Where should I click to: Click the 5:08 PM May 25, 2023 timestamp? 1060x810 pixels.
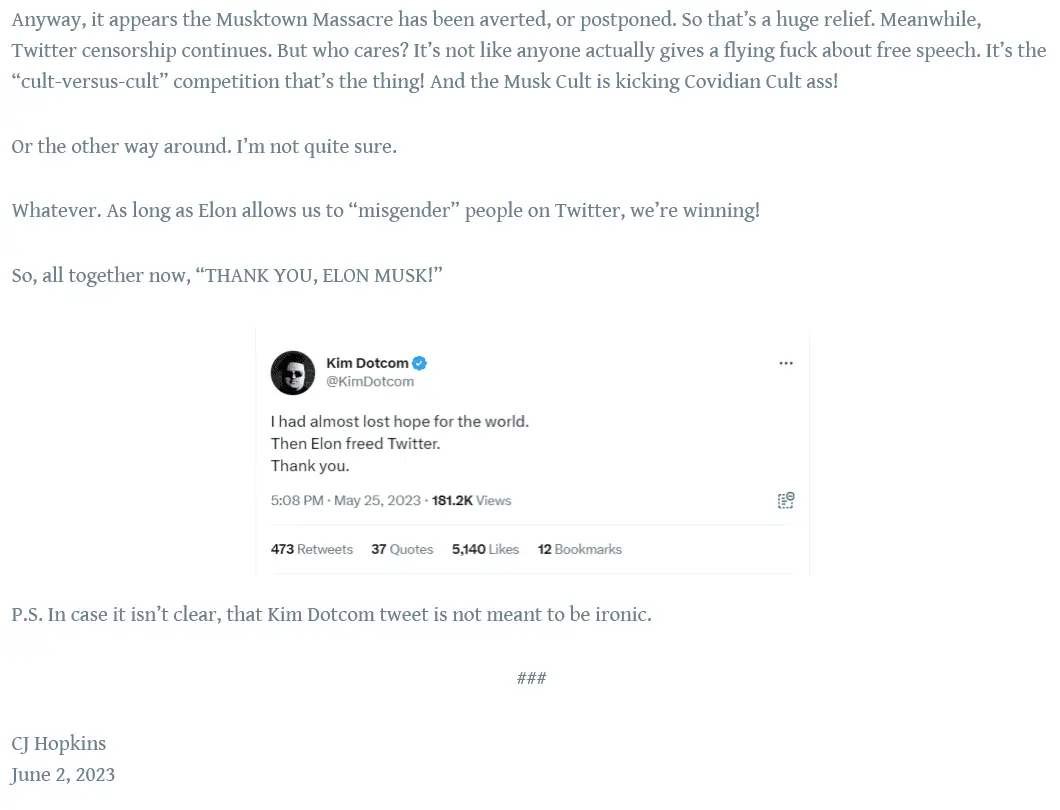346,500
